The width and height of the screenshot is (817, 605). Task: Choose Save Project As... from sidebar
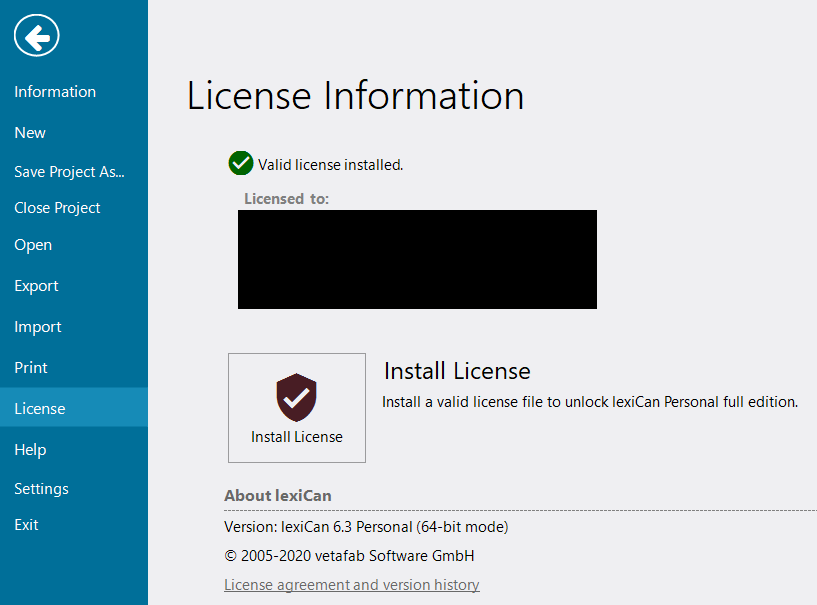tap(69, 172)
